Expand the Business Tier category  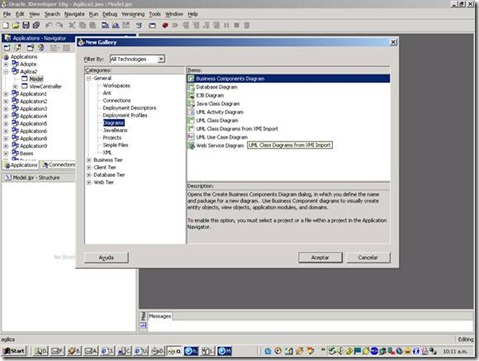coord(89,160)
